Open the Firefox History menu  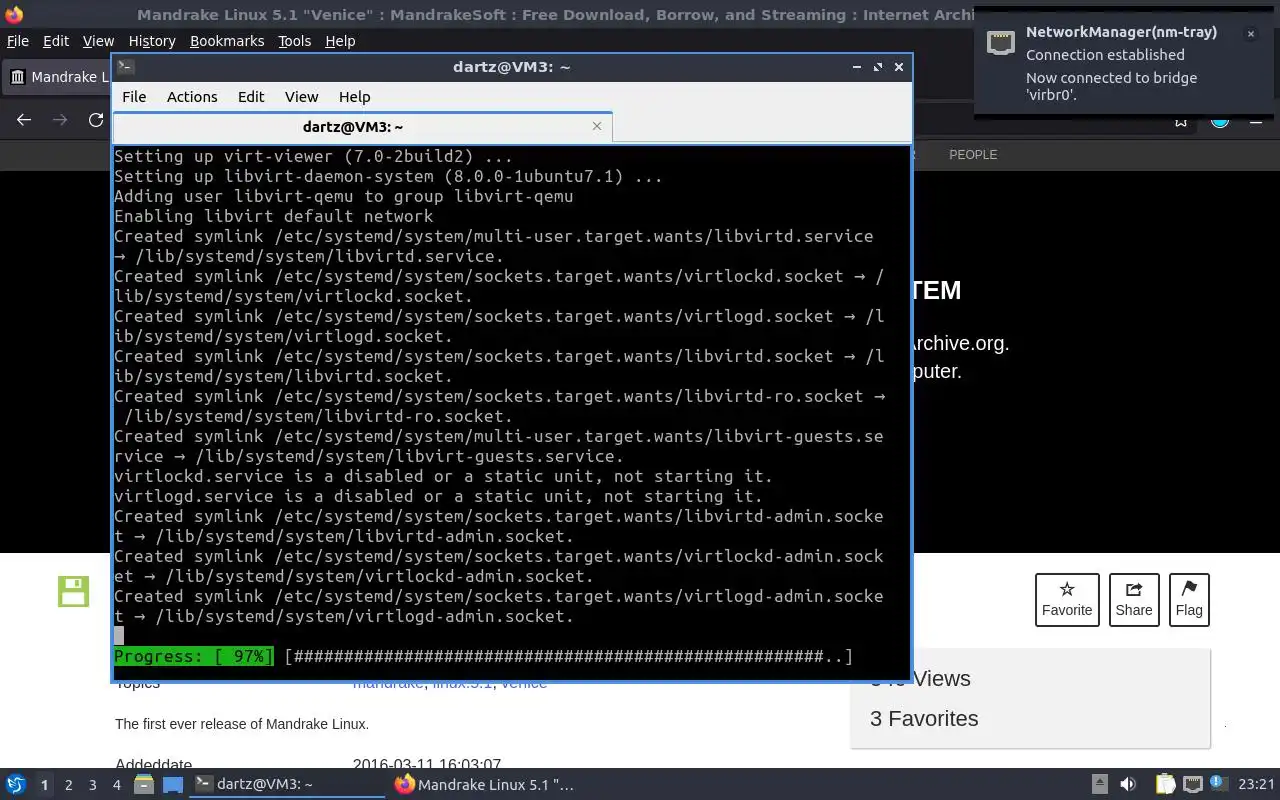(152, 41)
